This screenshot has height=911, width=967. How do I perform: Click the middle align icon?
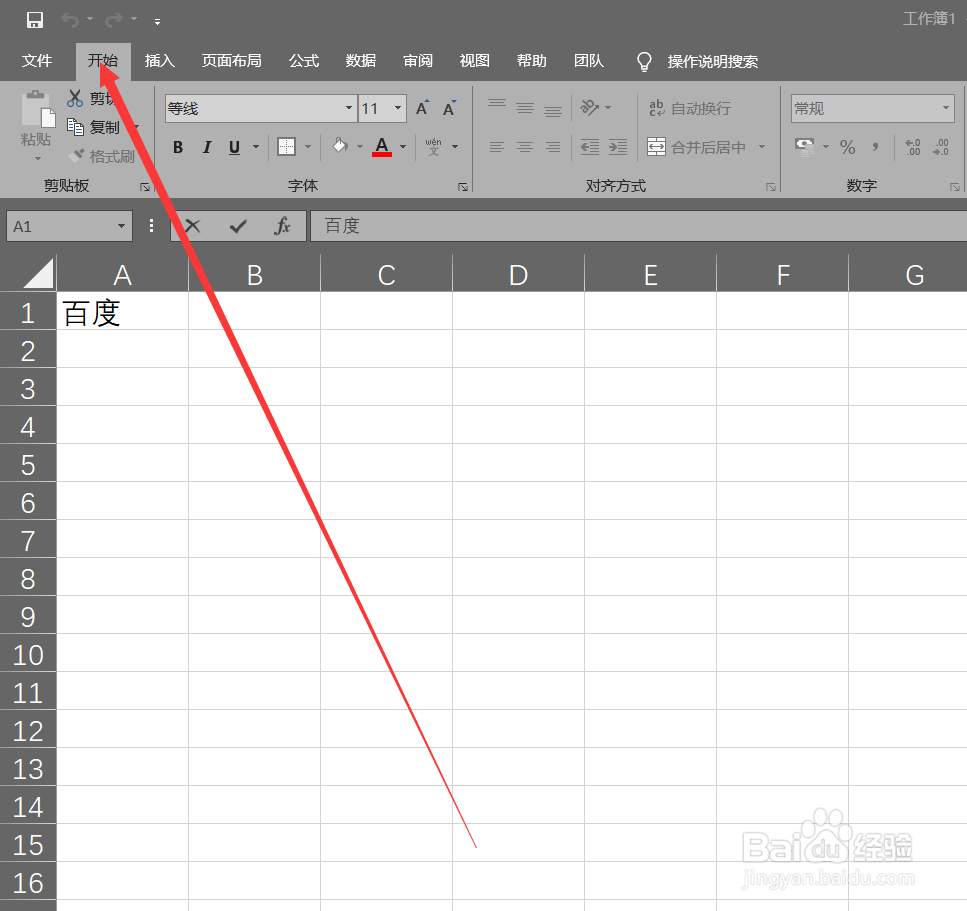tap(525, 109)
